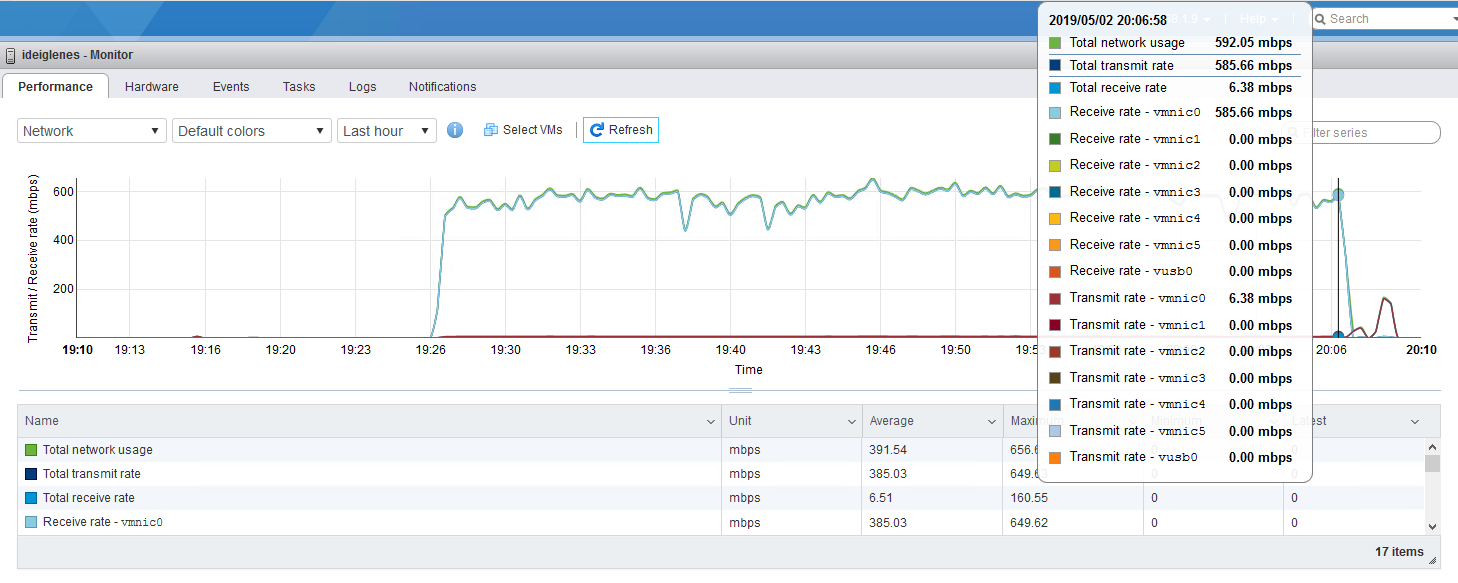Click the 17 items count label

(x=1399, y=551)
